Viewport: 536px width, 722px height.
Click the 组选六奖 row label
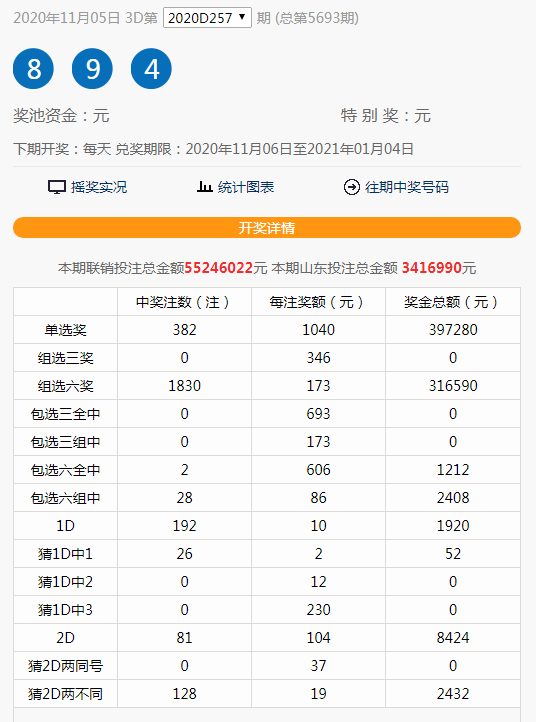65,386
